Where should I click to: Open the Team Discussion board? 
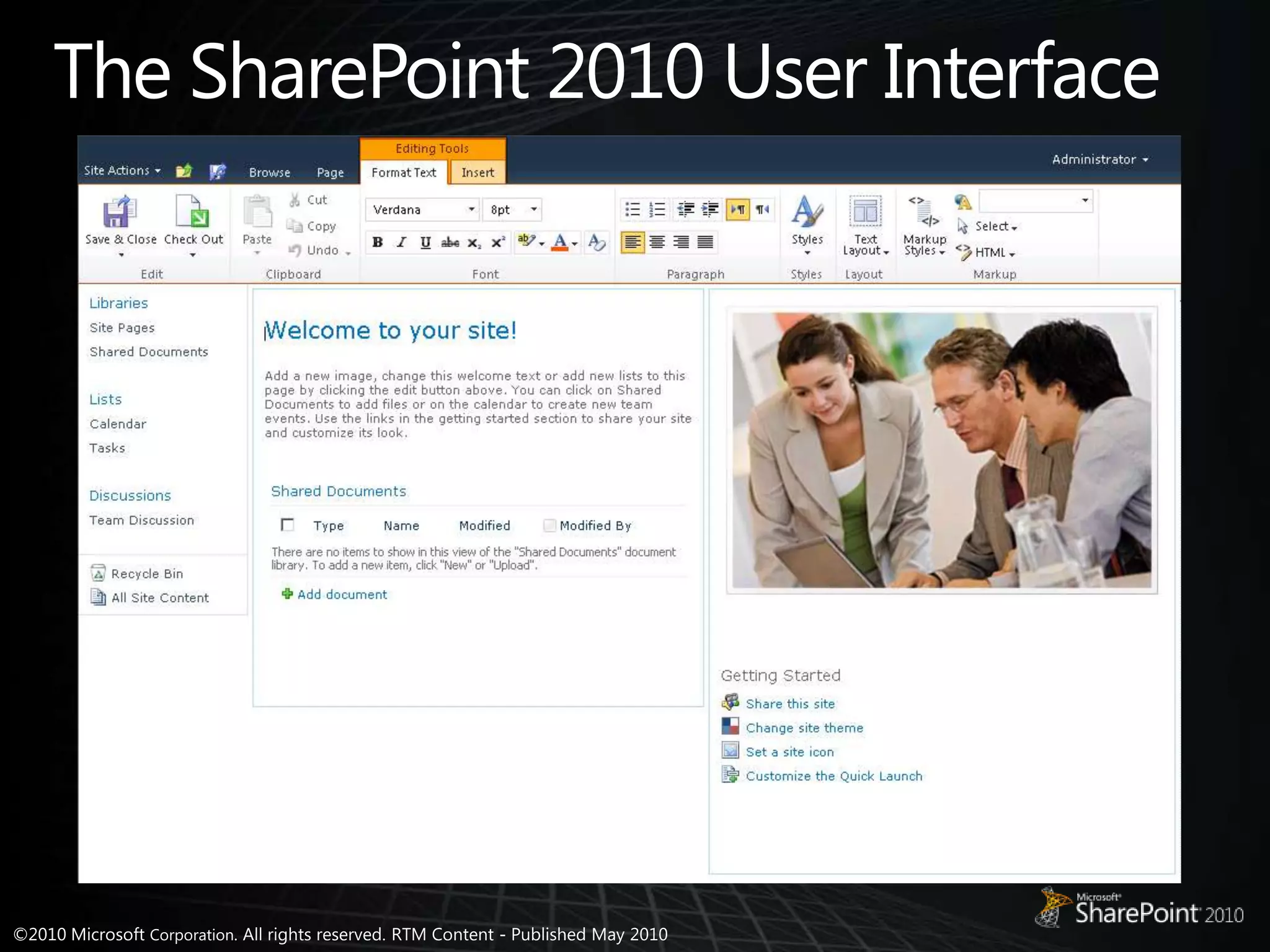click(x=141, y=520)
